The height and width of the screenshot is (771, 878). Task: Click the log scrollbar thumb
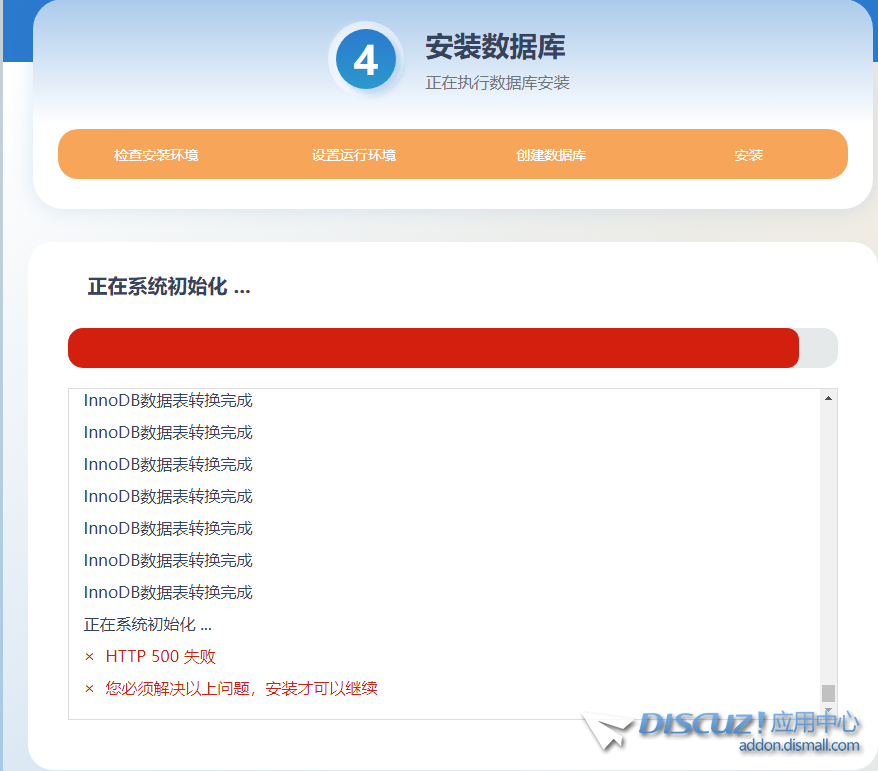coord(828,693)
